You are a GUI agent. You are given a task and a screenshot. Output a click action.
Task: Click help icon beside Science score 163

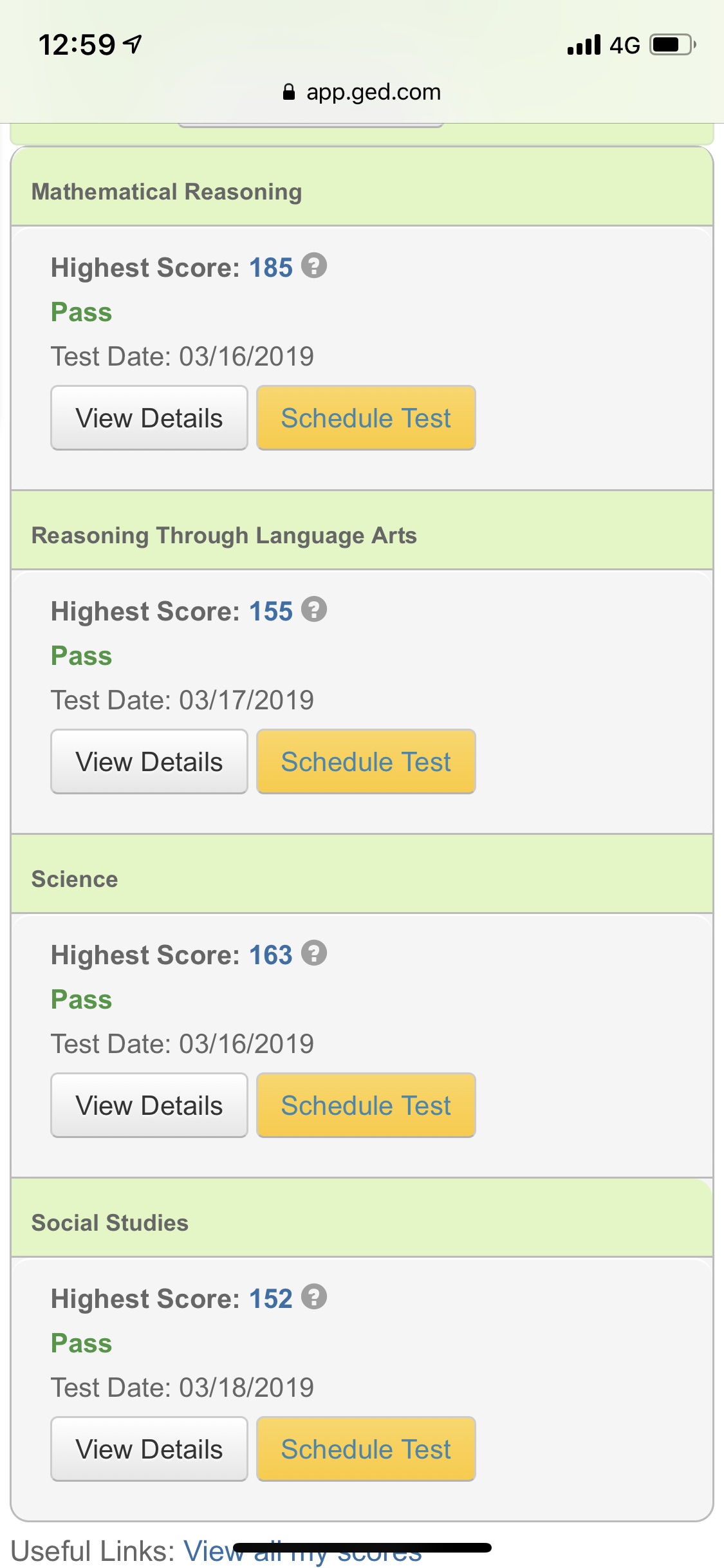click(x=314, y=953)
